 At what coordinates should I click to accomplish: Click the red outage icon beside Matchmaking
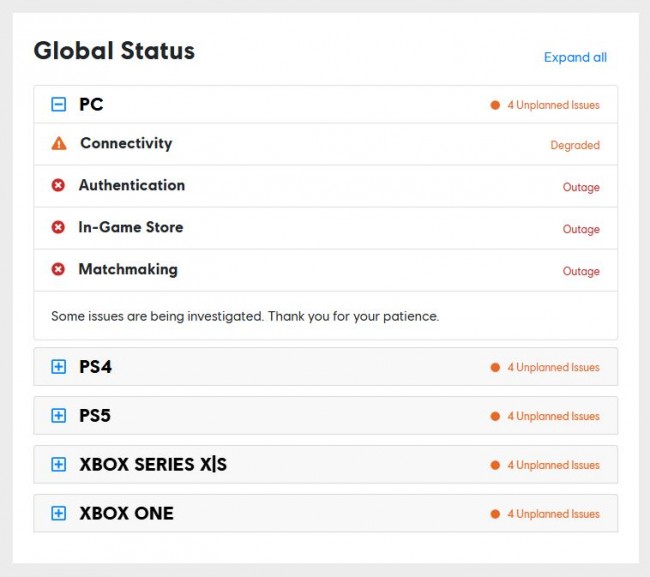click(x=58, y=270)
